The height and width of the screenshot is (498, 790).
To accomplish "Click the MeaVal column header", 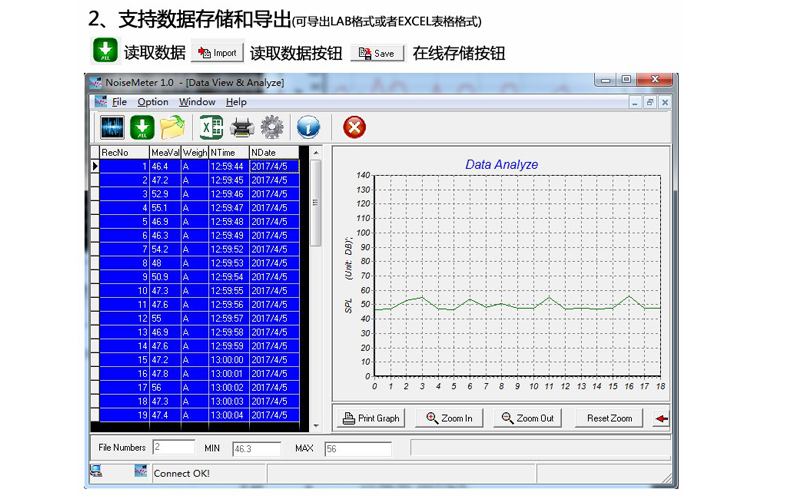I will click(x=165, y=152).
